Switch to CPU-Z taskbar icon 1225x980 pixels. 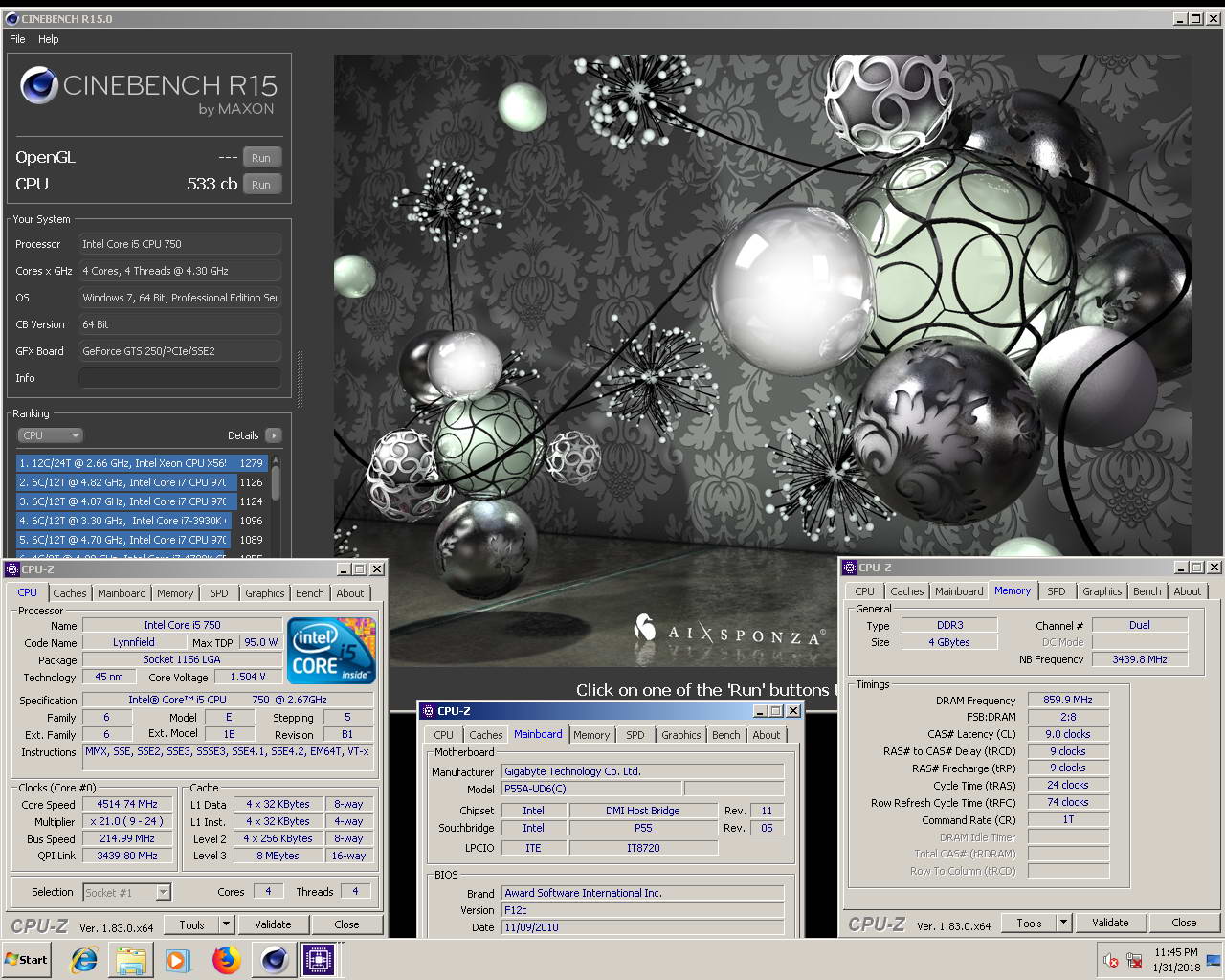click(x=319, y=960)
